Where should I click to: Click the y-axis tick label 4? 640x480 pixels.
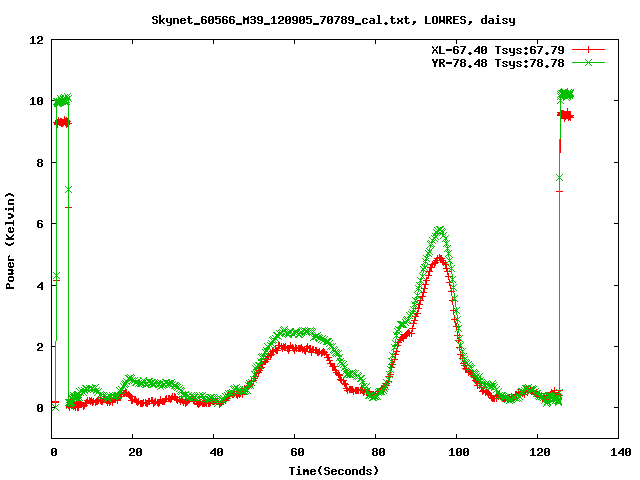(x=40, y=286)
